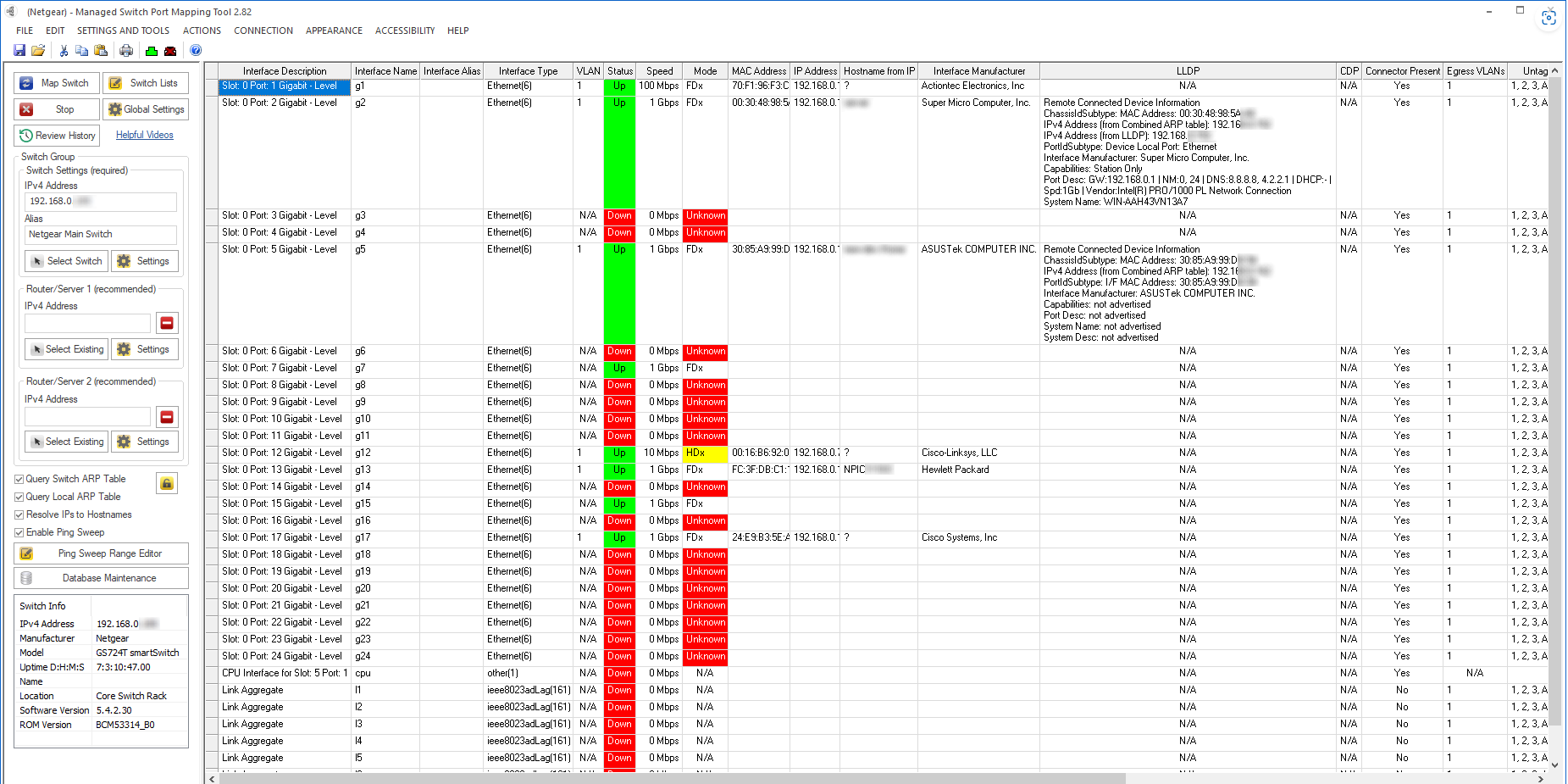This screenshot has width=1568, height=784.
Task: Sort by the LLDP column header
Action: (1188, 71)
